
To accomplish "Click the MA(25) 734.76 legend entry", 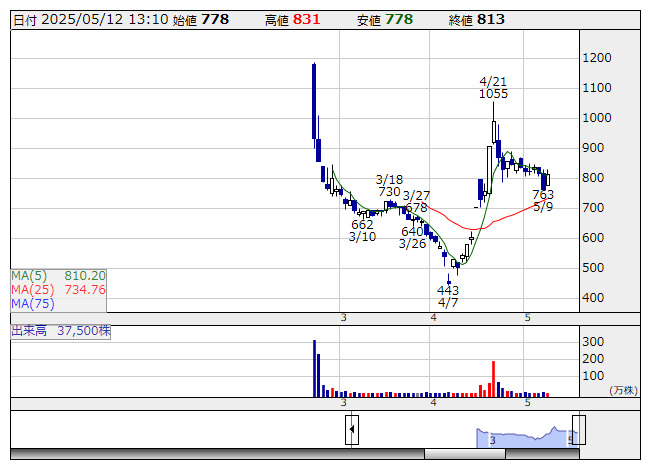I will (58, 290).
